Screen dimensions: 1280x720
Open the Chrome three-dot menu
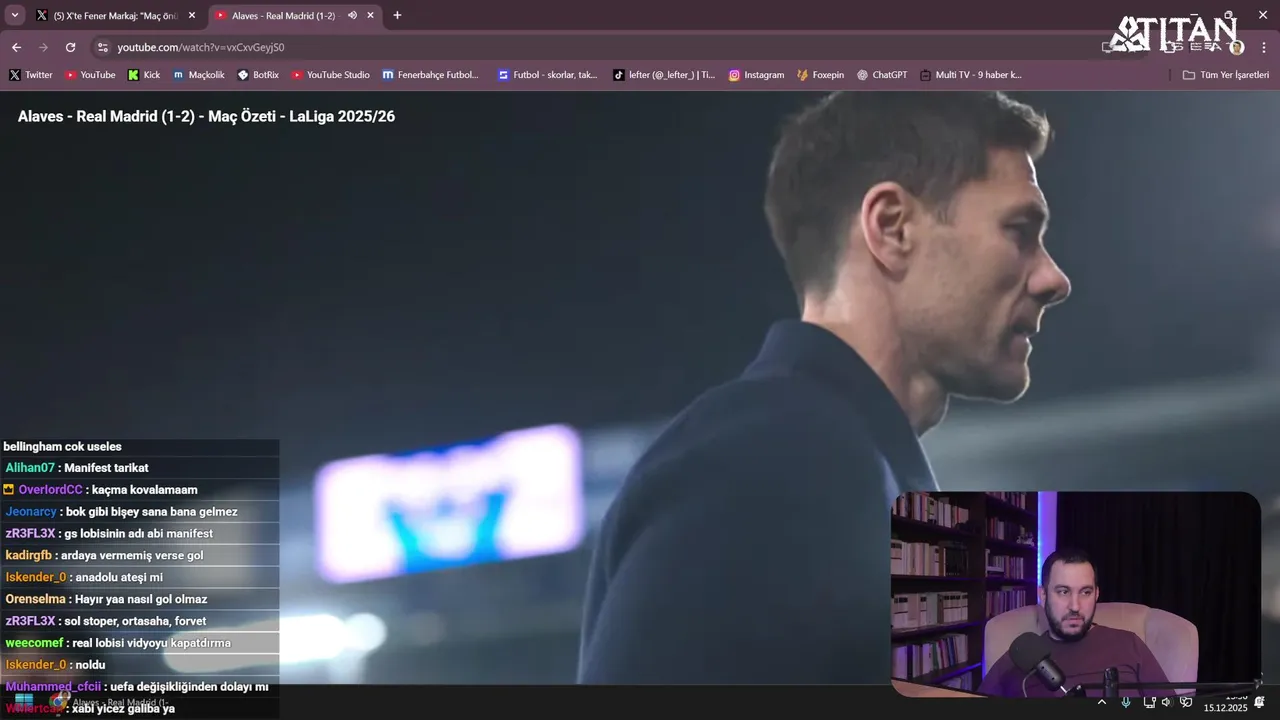(x=1264, y=47)
